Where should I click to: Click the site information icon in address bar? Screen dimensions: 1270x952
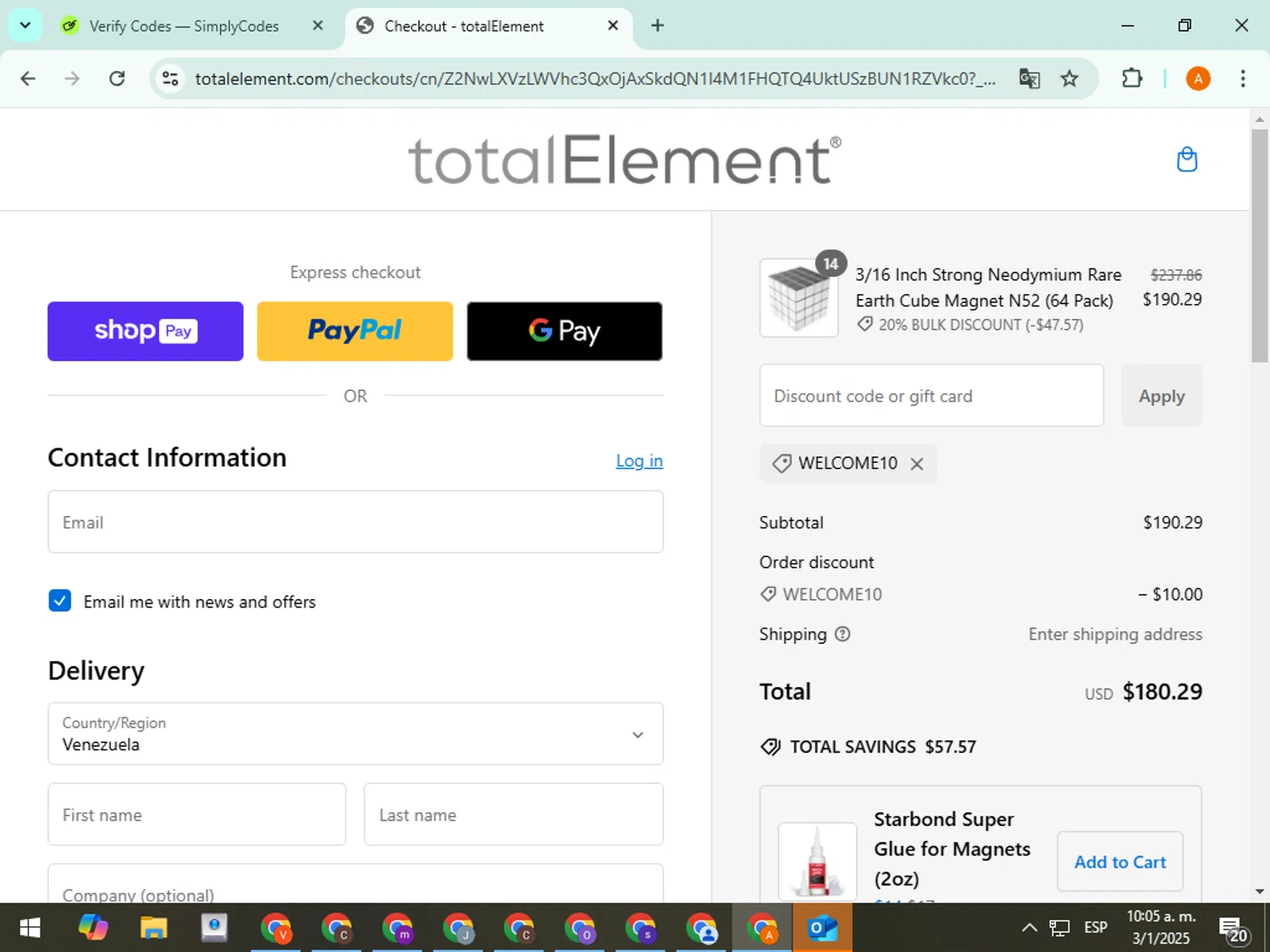pyautogui.click(x=170, y=79)
